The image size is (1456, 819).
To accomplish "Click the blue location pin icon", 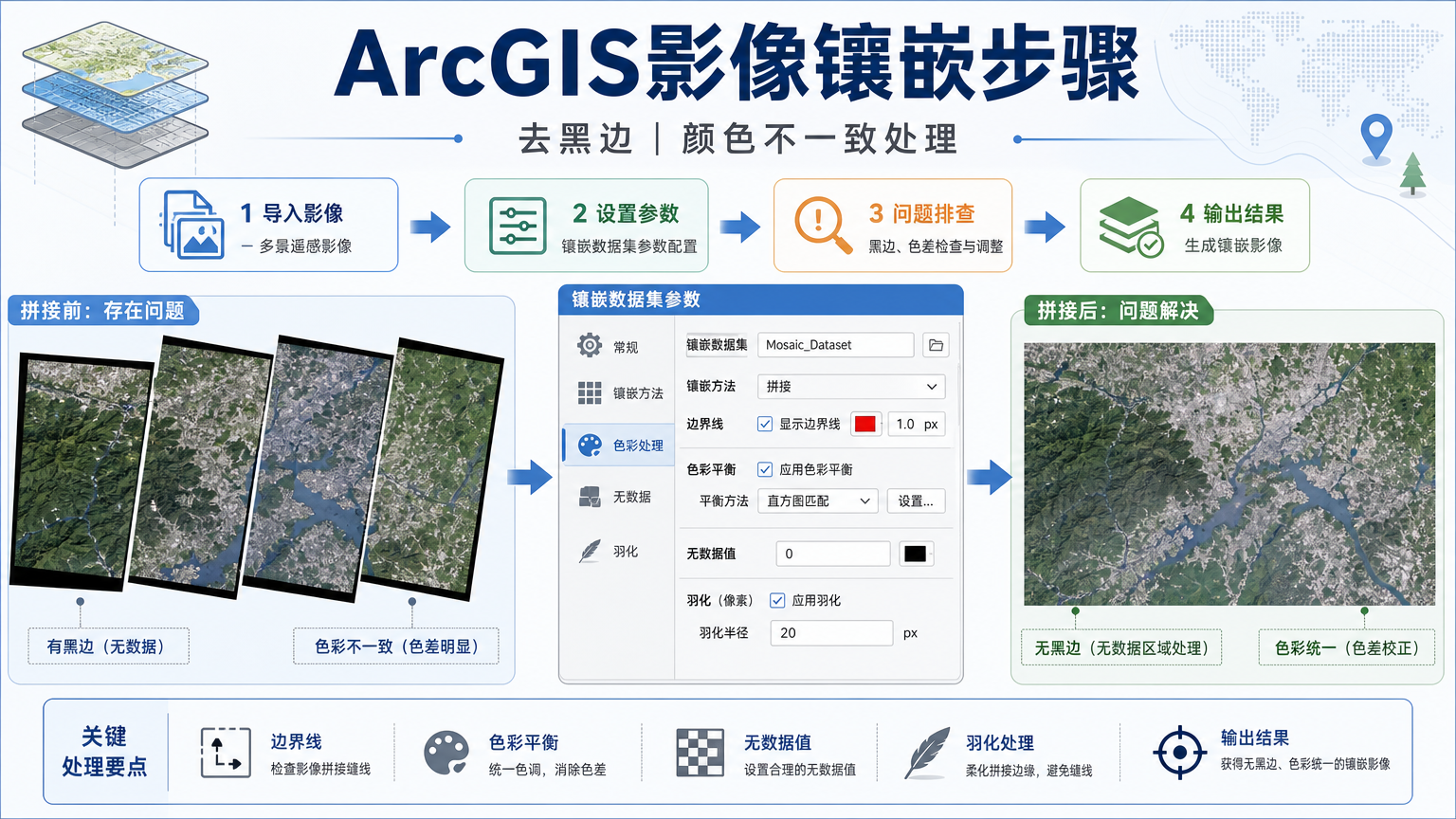I will click(1376, 137).
